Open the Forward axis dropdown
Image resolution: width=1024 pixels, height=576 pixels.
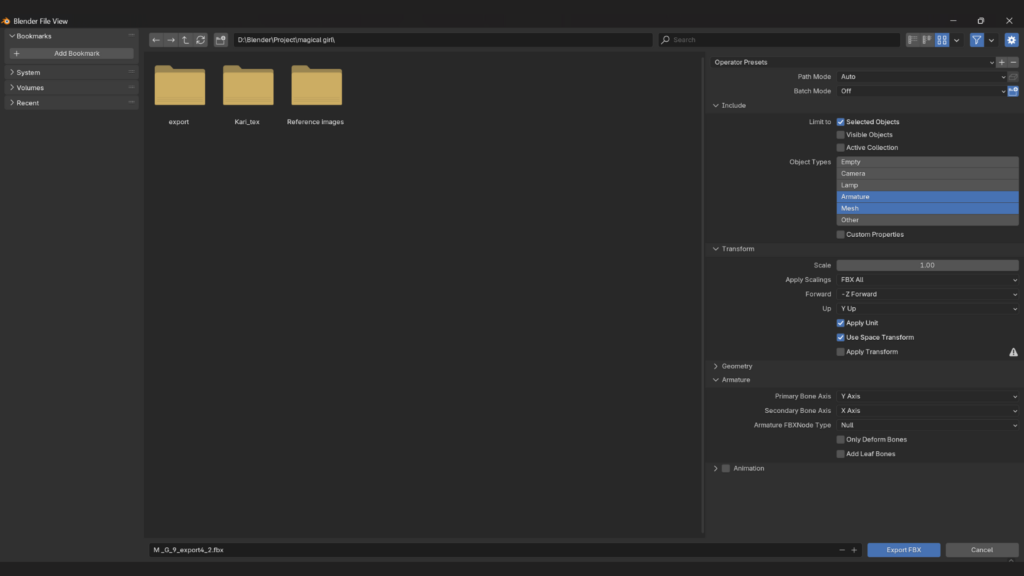coord(927,294)
